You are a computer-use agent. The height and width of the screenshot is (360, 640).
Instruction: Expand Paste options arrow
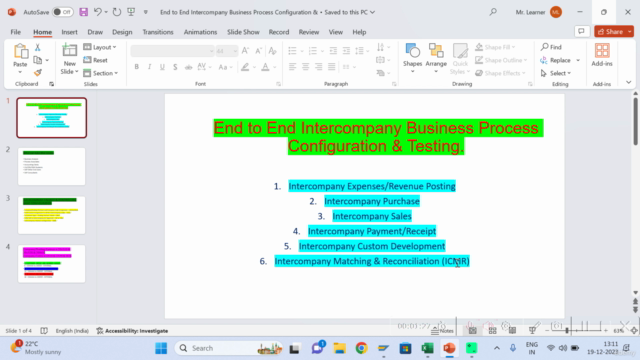20,73
